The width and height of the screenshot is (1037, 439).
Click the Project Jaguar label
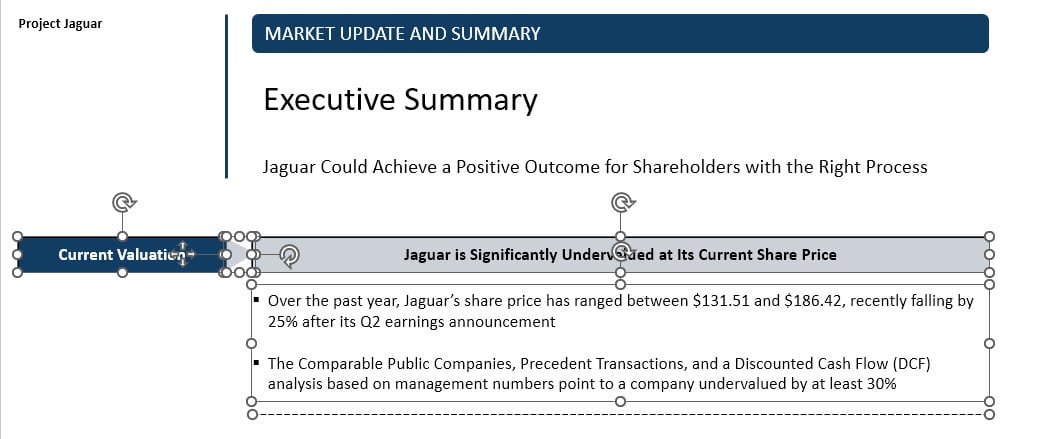[x=60, y=23]
